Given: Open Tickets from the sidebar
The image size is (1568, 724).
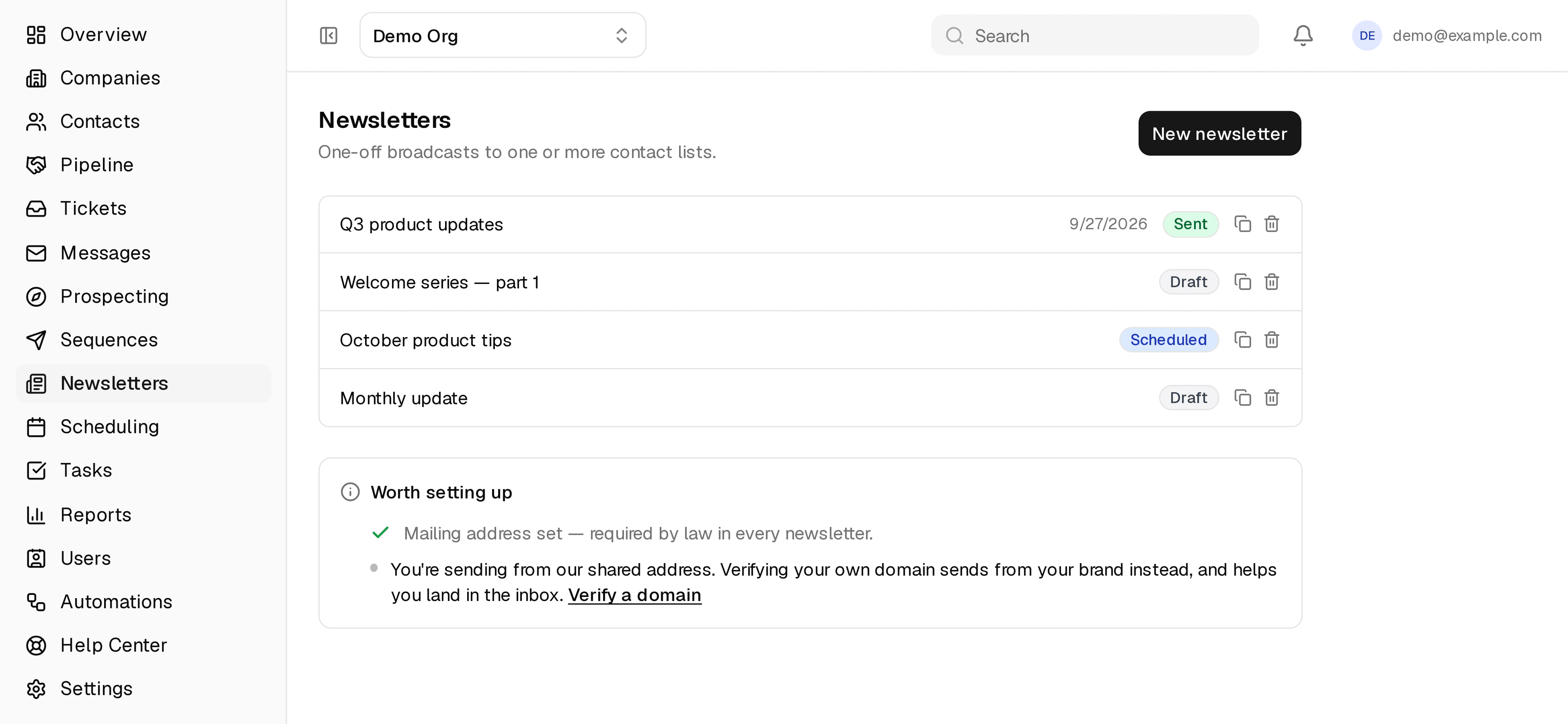Looking at the screenshot, I should pos(143,209).
